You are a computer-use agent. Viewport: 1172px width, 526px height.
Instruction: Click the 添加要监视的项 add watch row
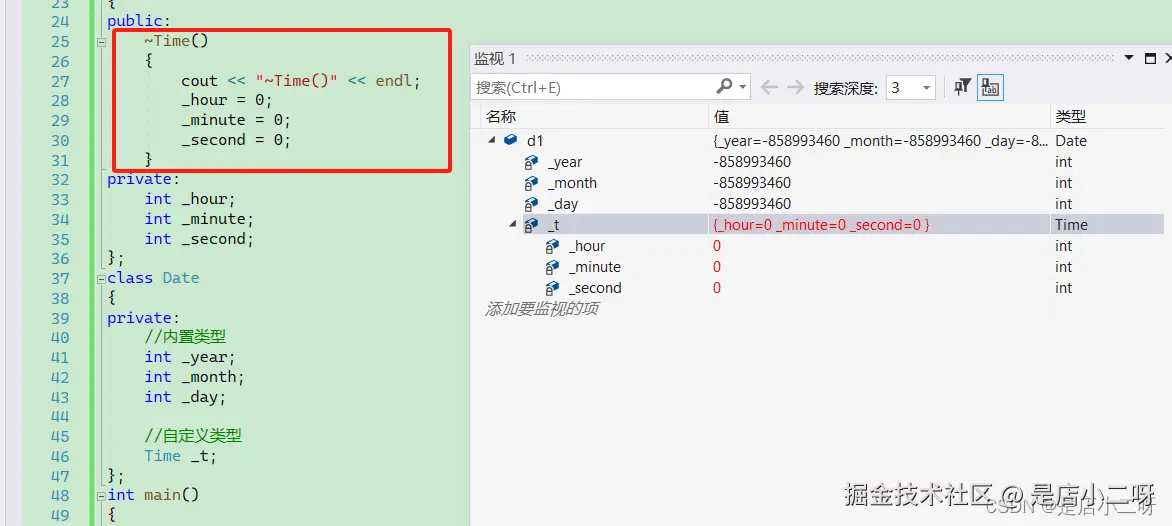tap(542, 309)
